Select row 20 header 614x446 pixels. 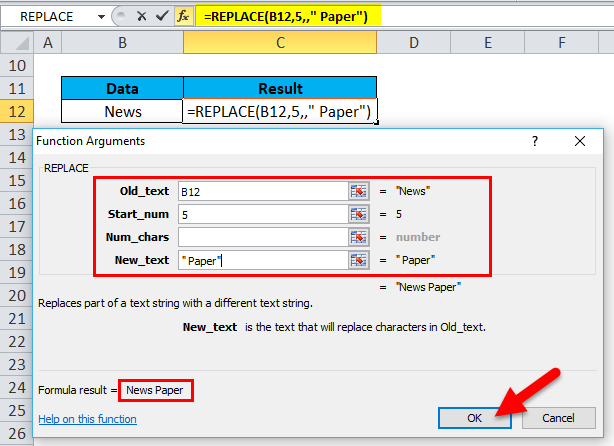(17, 296)
